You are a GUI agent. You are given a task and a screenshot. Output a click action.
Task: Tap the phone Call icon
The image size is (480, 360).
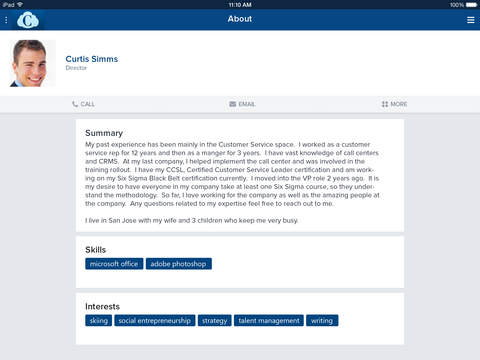click(75, 104)
